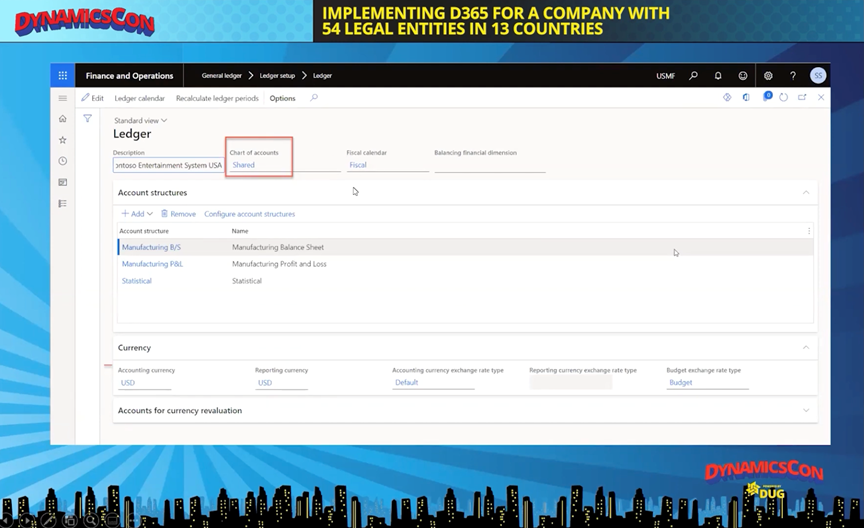Expand the Standard view dropdown
This screenshot has height=528, width=864.
[140, 121]
